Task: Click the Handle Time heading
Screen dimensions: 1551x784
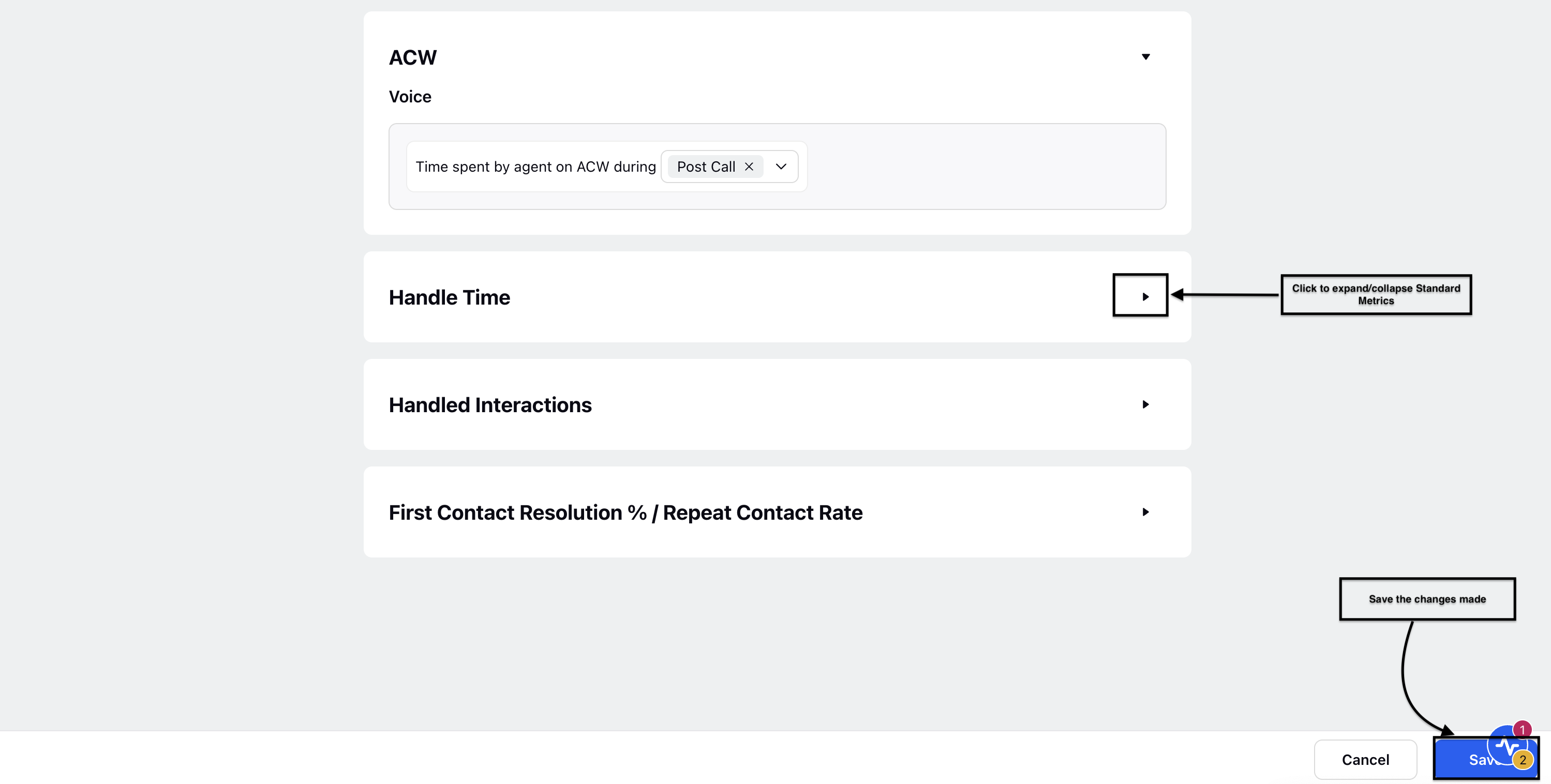Action: point(449,297)
